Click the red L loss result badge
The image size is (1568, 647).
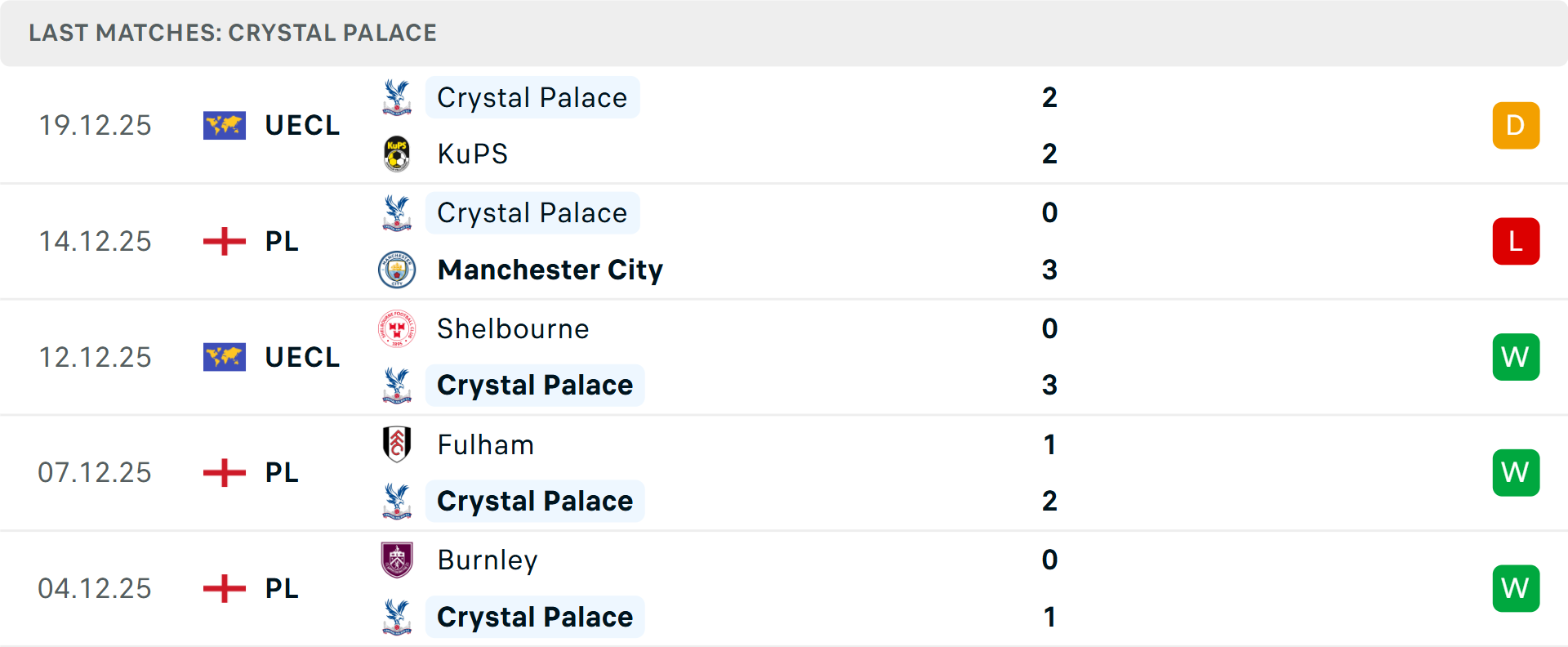1516,242
